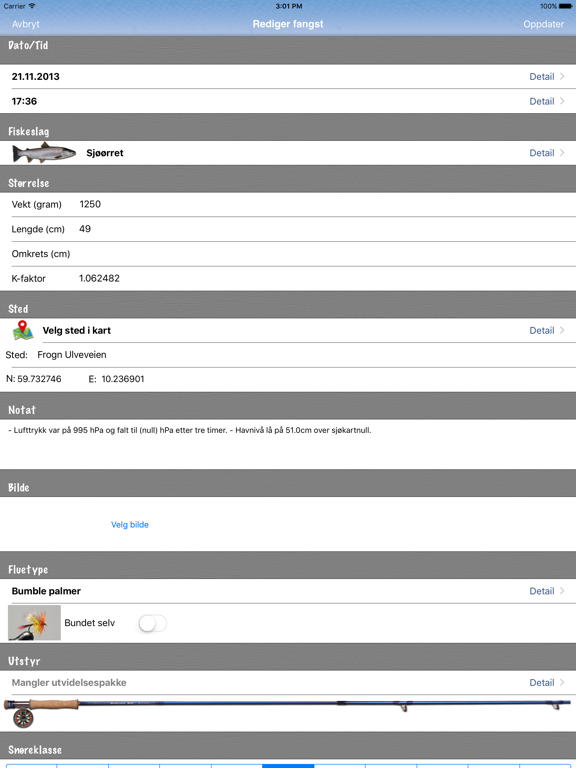Edit the Sted field Frogn Ulveveien
The width and height of the screenshot is (576, 768).
coord(288,355)
